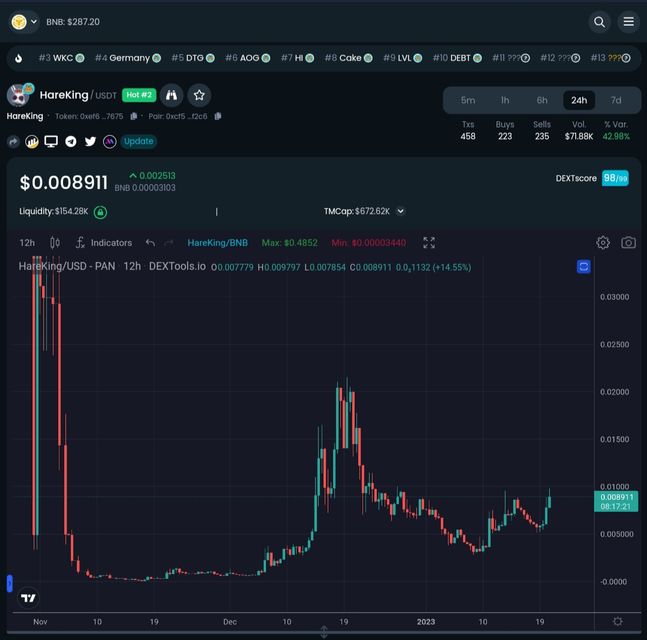Expand the blue left drawing-panel handle

[x=9, y=583]
